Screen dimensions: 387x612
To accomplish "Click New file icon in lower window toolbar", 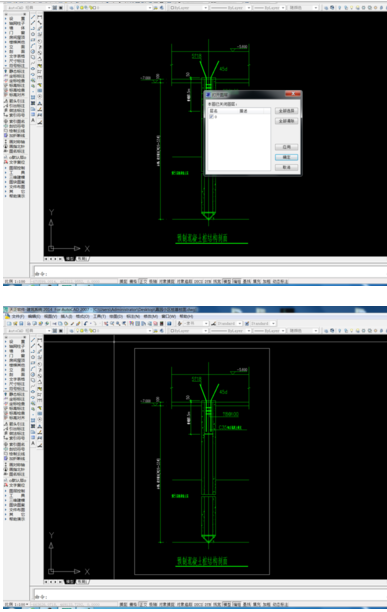I will pos(9,324).
